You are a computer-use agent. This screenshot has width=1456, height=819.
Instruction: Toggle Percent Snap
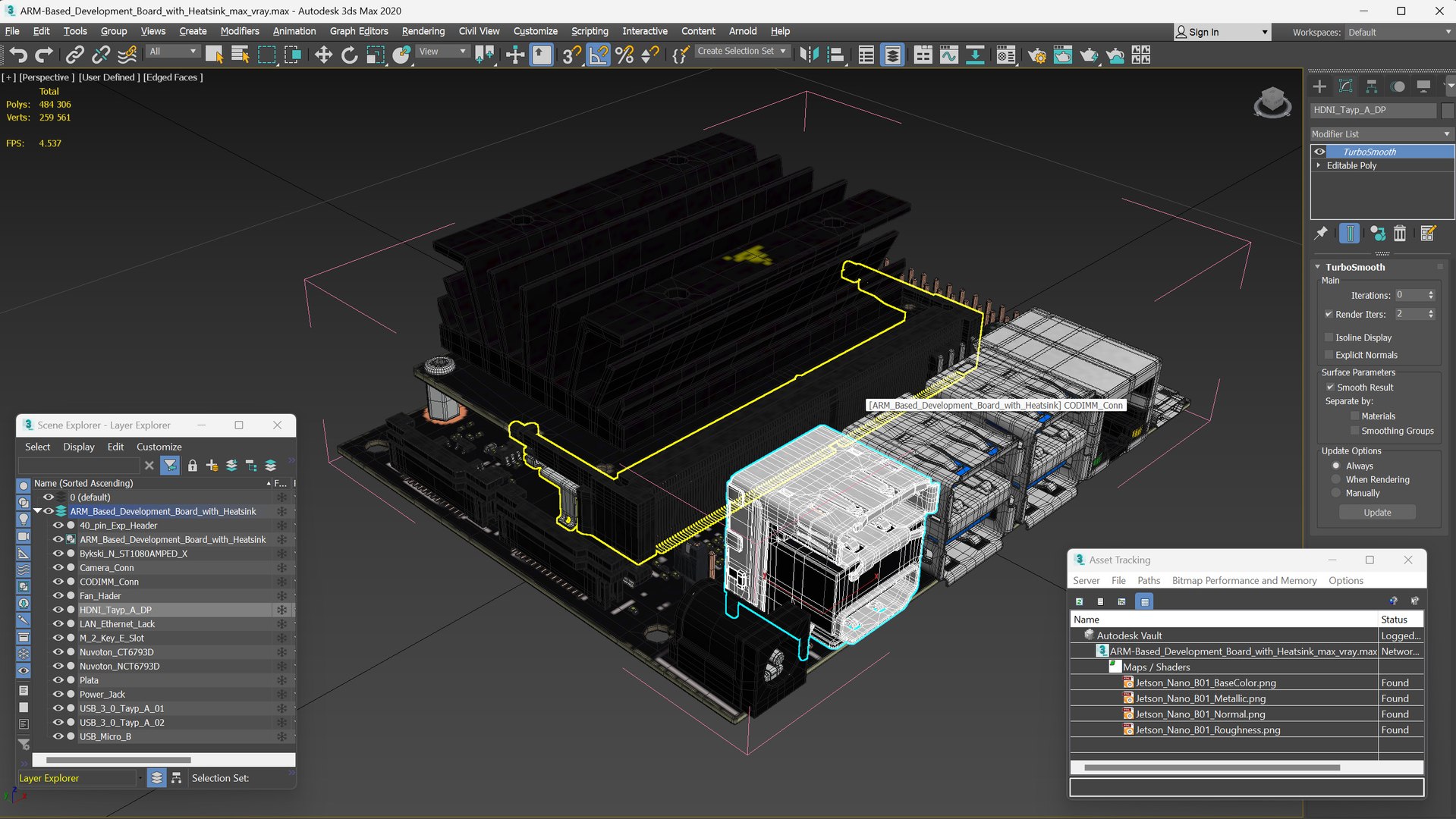[624, 55]
